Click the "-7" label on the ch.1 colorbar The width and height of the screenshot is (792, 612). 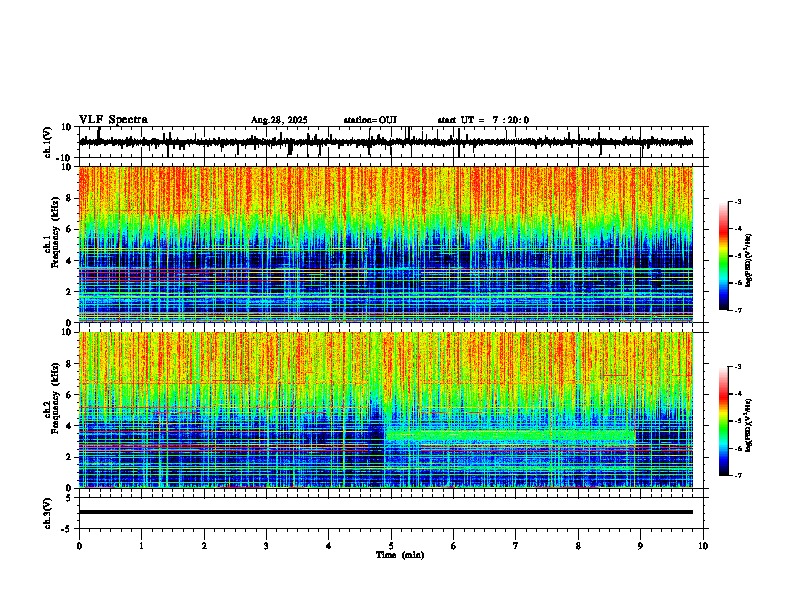pos(737,310)
